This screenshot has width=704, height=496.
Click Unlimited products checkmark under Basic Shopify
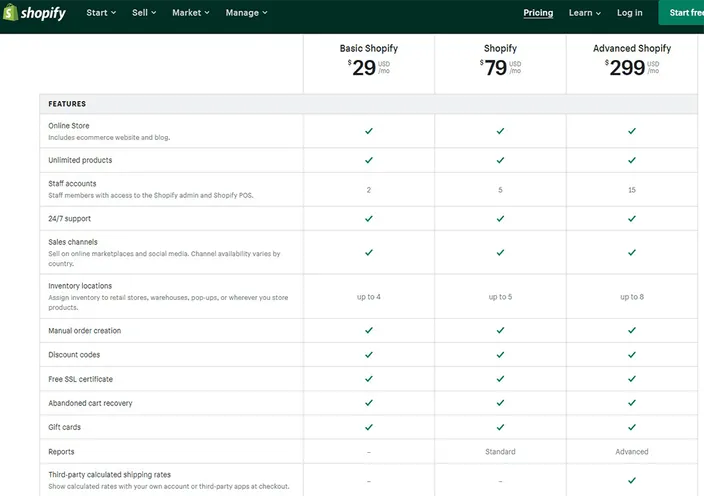369,160
